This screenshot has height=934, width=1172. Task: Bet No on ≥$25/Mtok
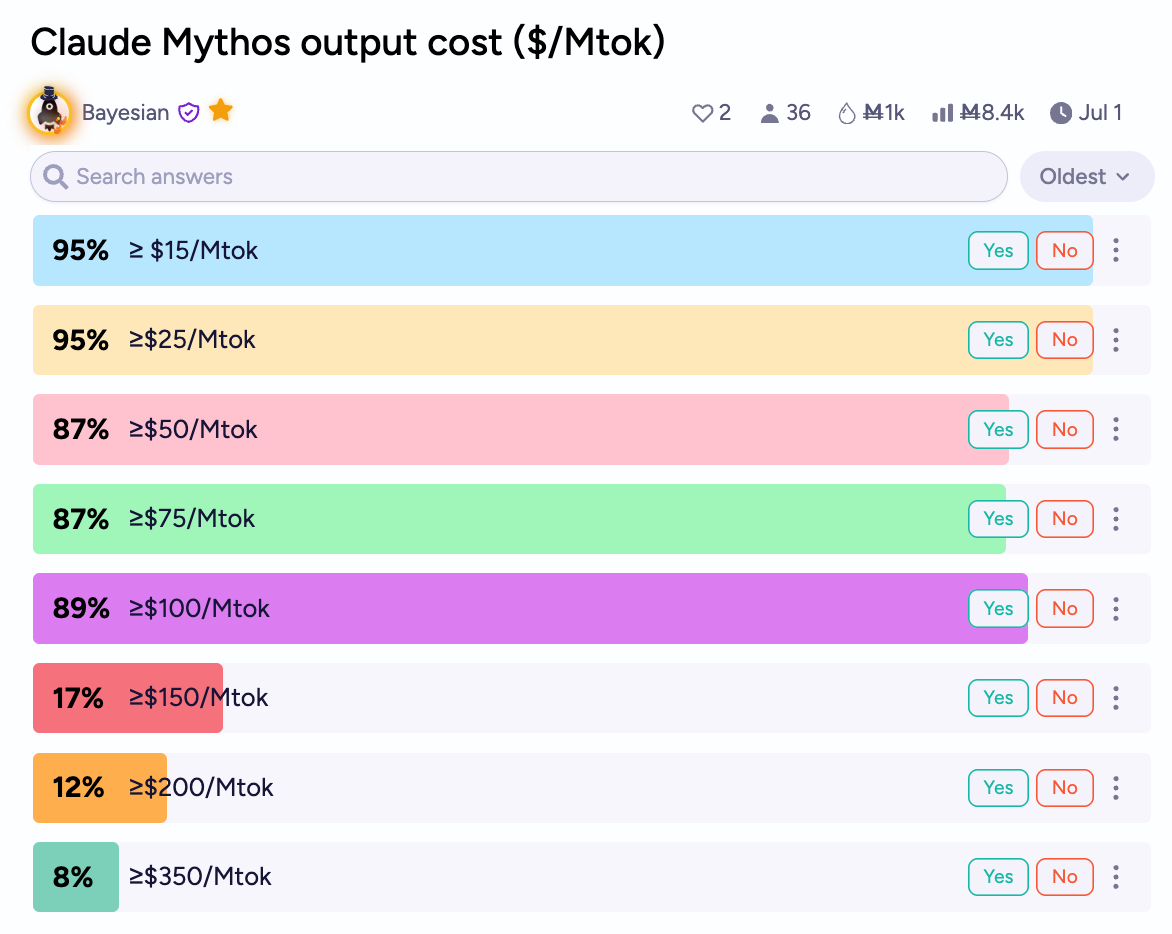pyautogui.click(x=1064, y=340)
